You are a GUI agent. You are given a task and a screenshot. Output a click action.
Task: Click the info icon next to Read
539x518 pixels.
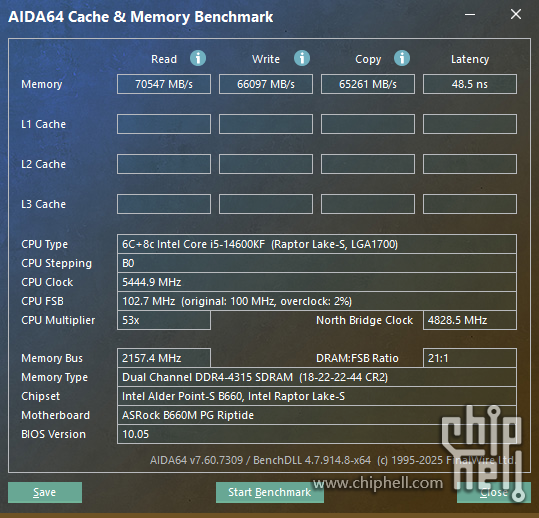tap(198, 58)
